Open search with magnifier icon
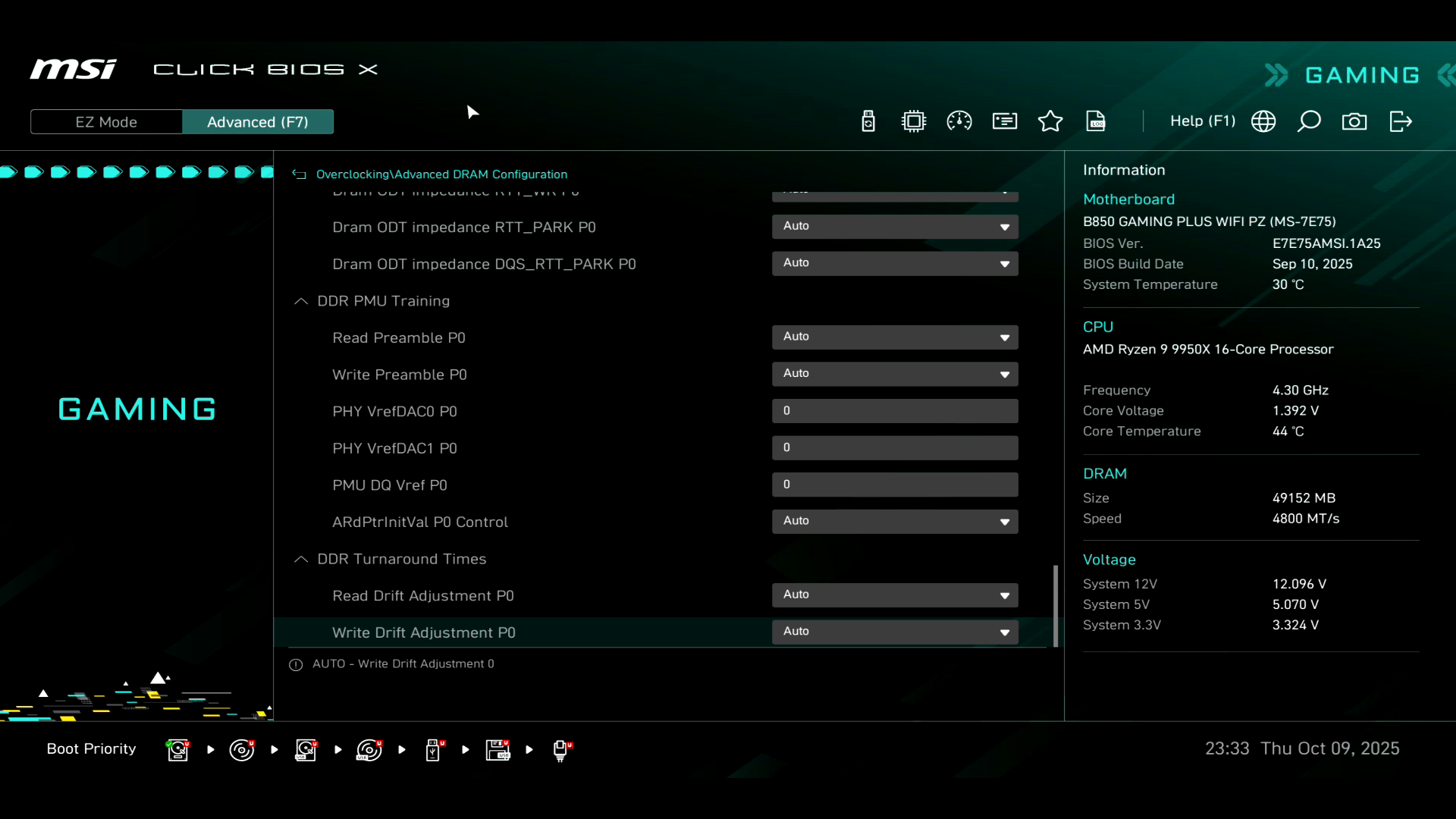 click(x=1309, y=121)
